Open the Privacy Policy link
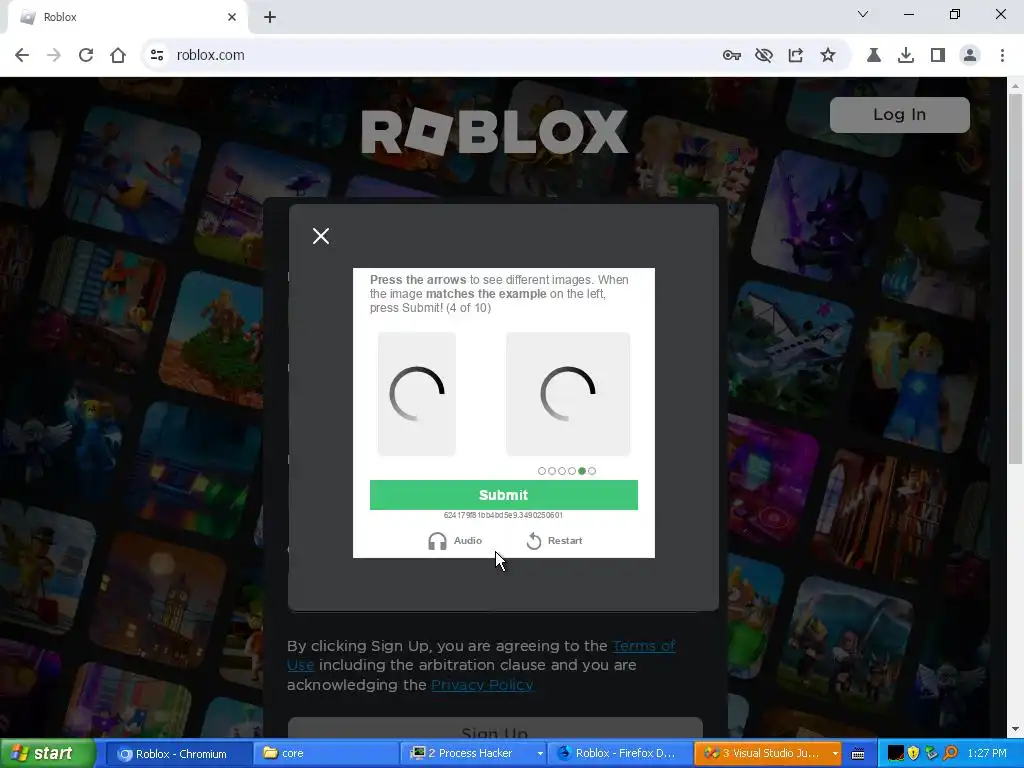Image resolution: width=1024 pixels, height=768 pixels. coord(482,685)
